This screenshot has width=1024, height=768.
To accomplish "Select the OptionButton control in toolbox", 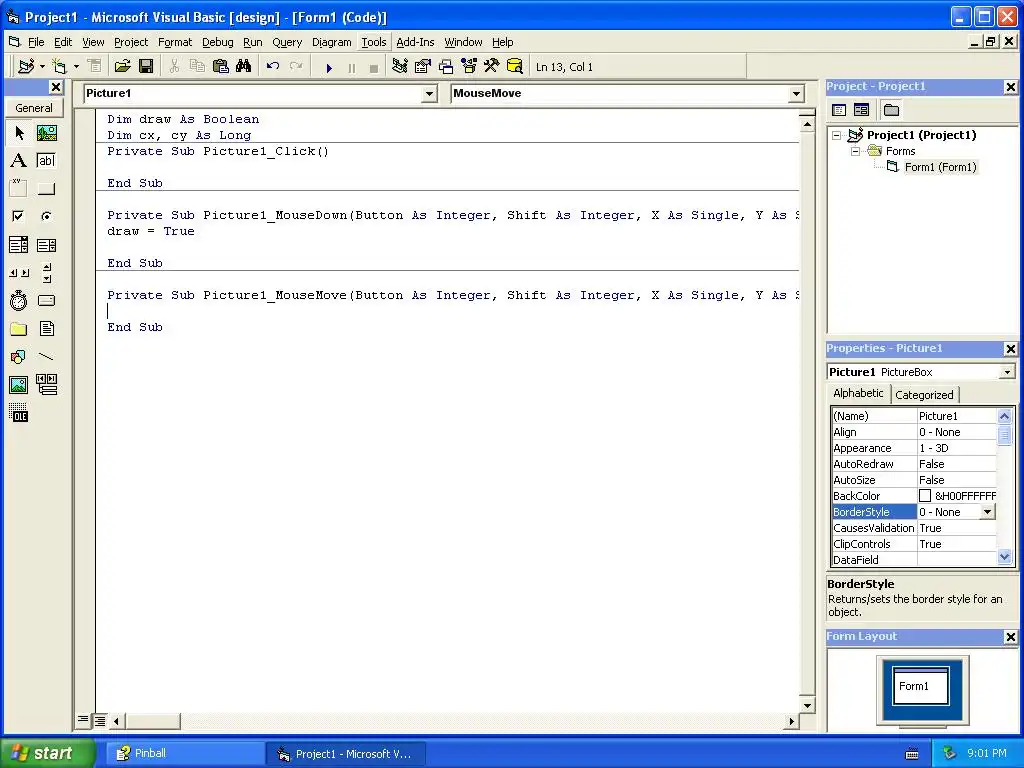I will coord(47,216).
